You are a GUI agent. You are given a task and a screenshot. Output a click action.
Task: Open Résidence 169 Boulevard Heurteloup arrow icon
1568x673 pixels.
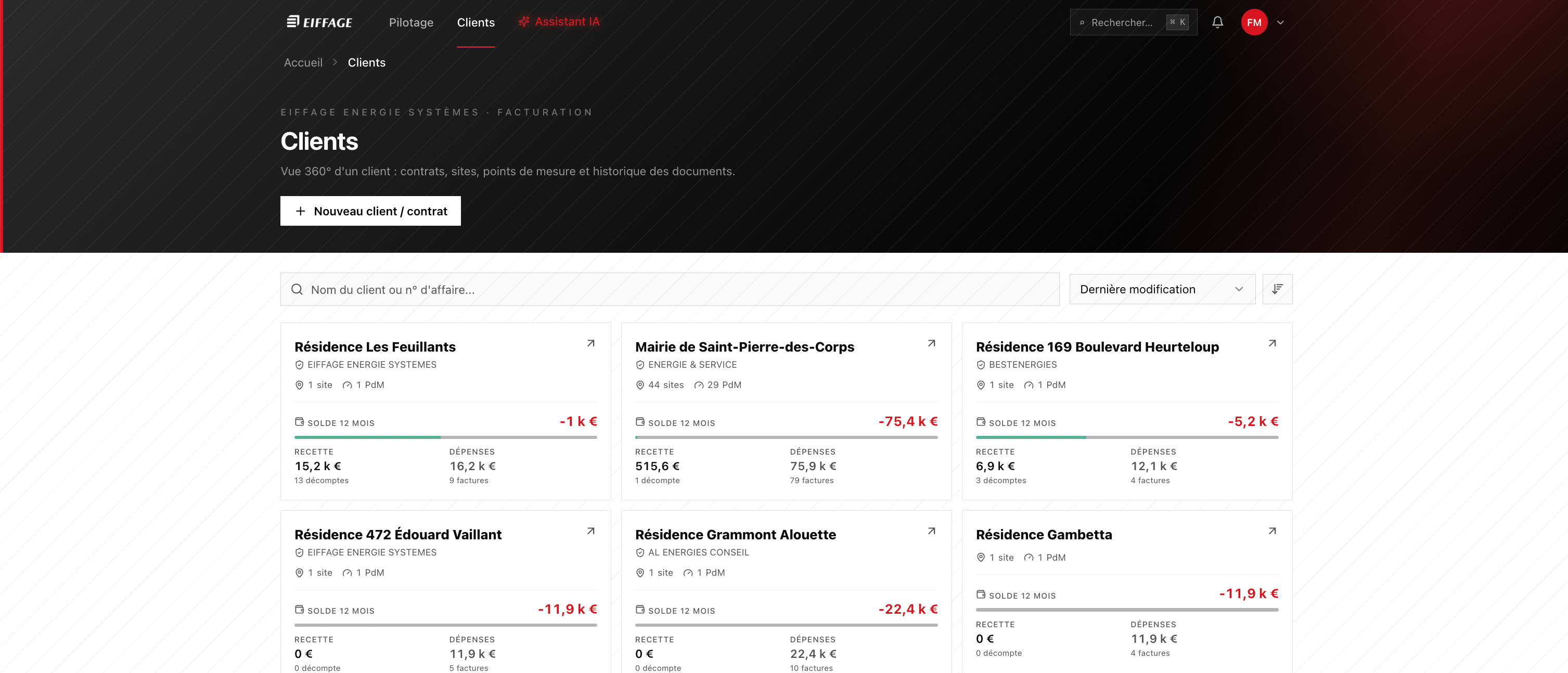pyautogui.click(x=1272, y=343)
